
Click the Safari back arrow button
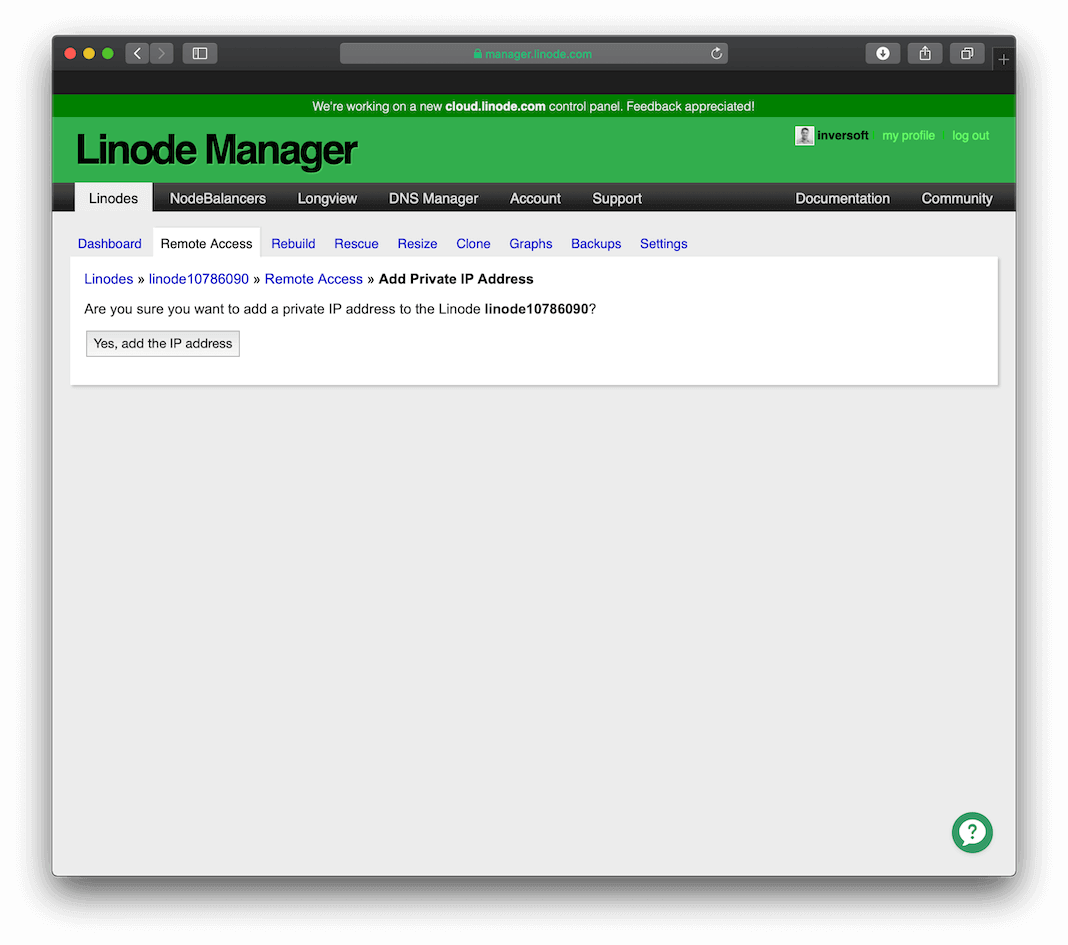pyautogui.click(x=137, y=53)
